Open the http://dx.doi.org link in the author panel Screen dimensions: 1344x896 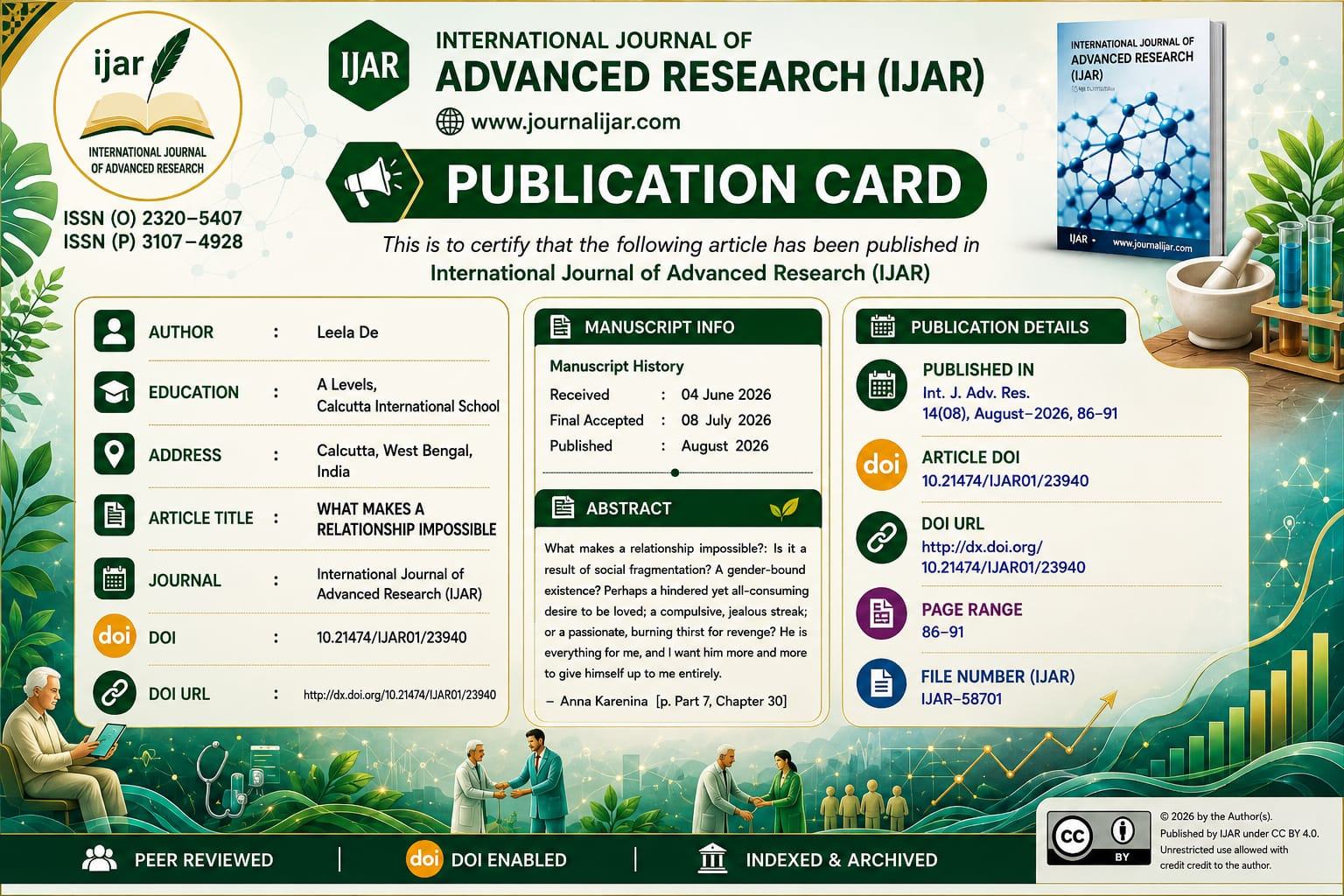pyautogui.click(x=400, y=695)
